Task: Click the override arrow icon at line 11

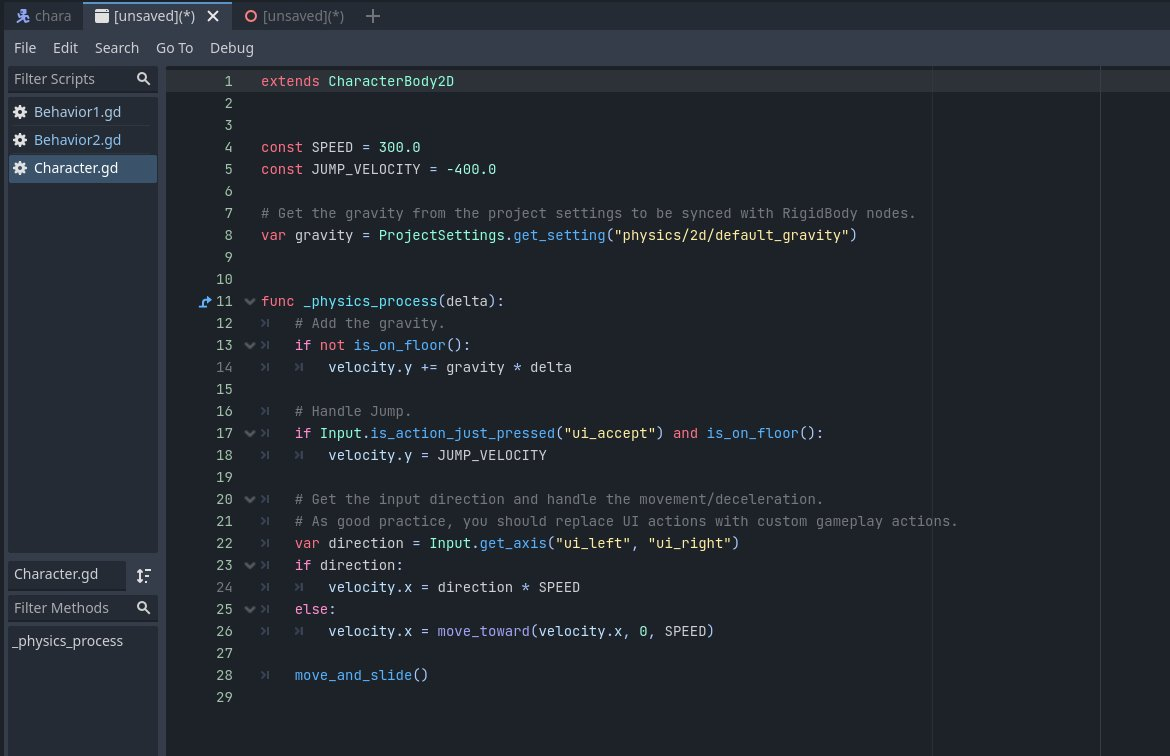Action: 205,302
